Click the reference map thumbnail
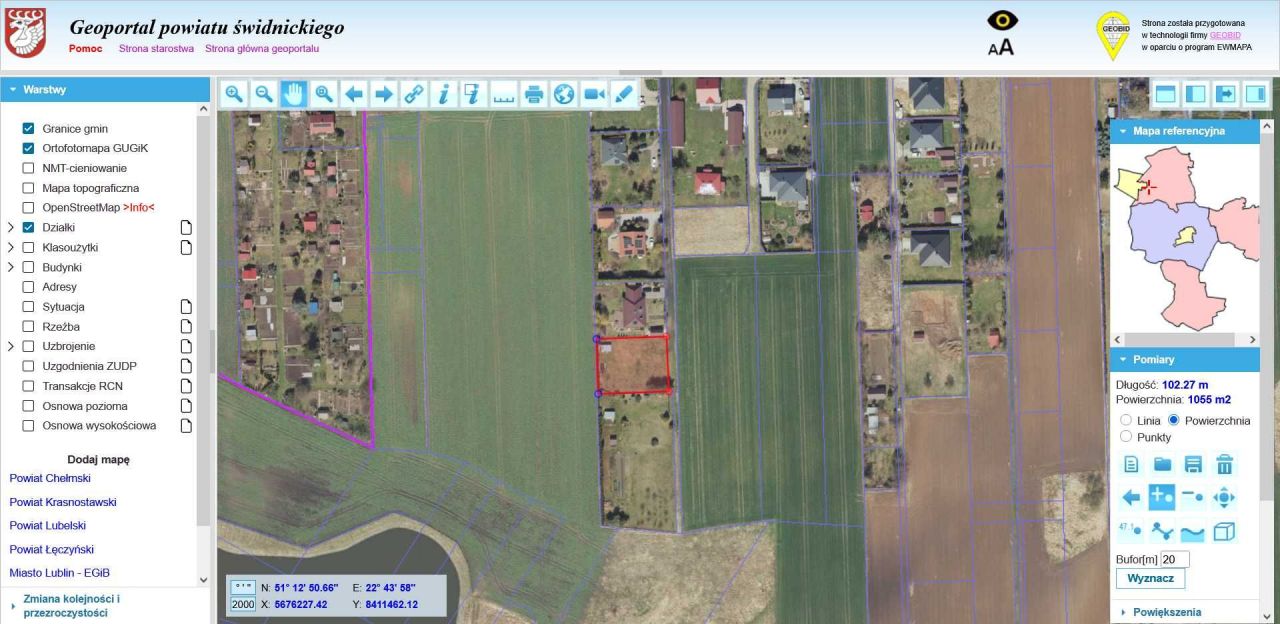The height and width of the screenshot is (624, 1280). 1184,238
